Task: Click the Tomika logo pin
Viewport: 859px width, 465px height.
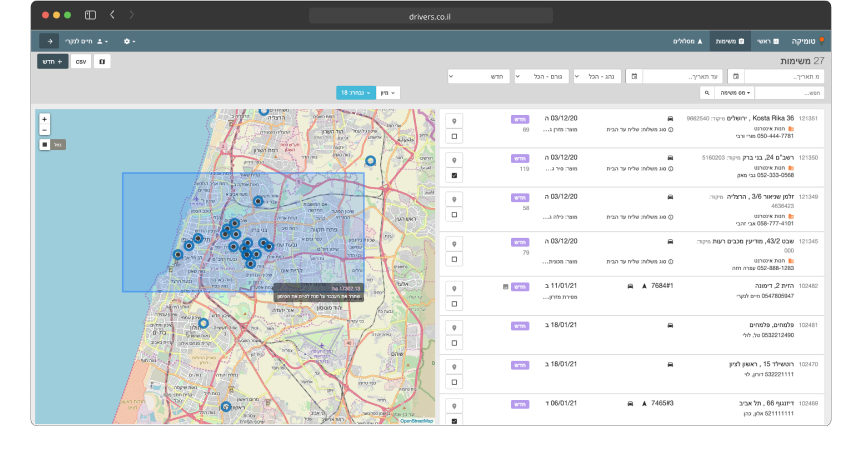Action: pos(821,40)
